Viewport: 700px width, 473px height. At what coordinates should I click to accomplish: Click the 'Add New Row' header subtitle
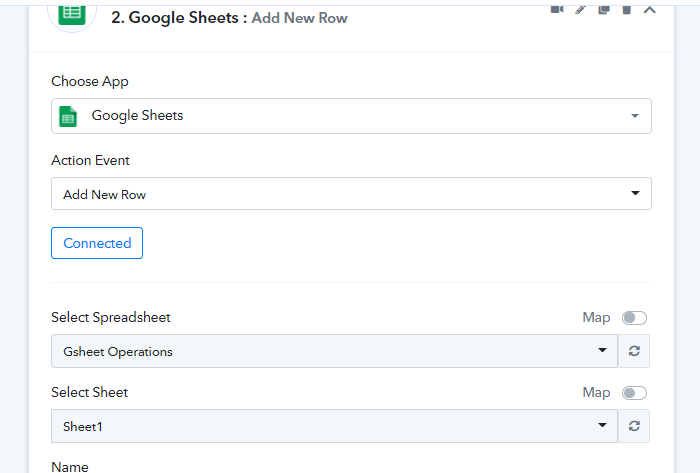tap(299, 18)
